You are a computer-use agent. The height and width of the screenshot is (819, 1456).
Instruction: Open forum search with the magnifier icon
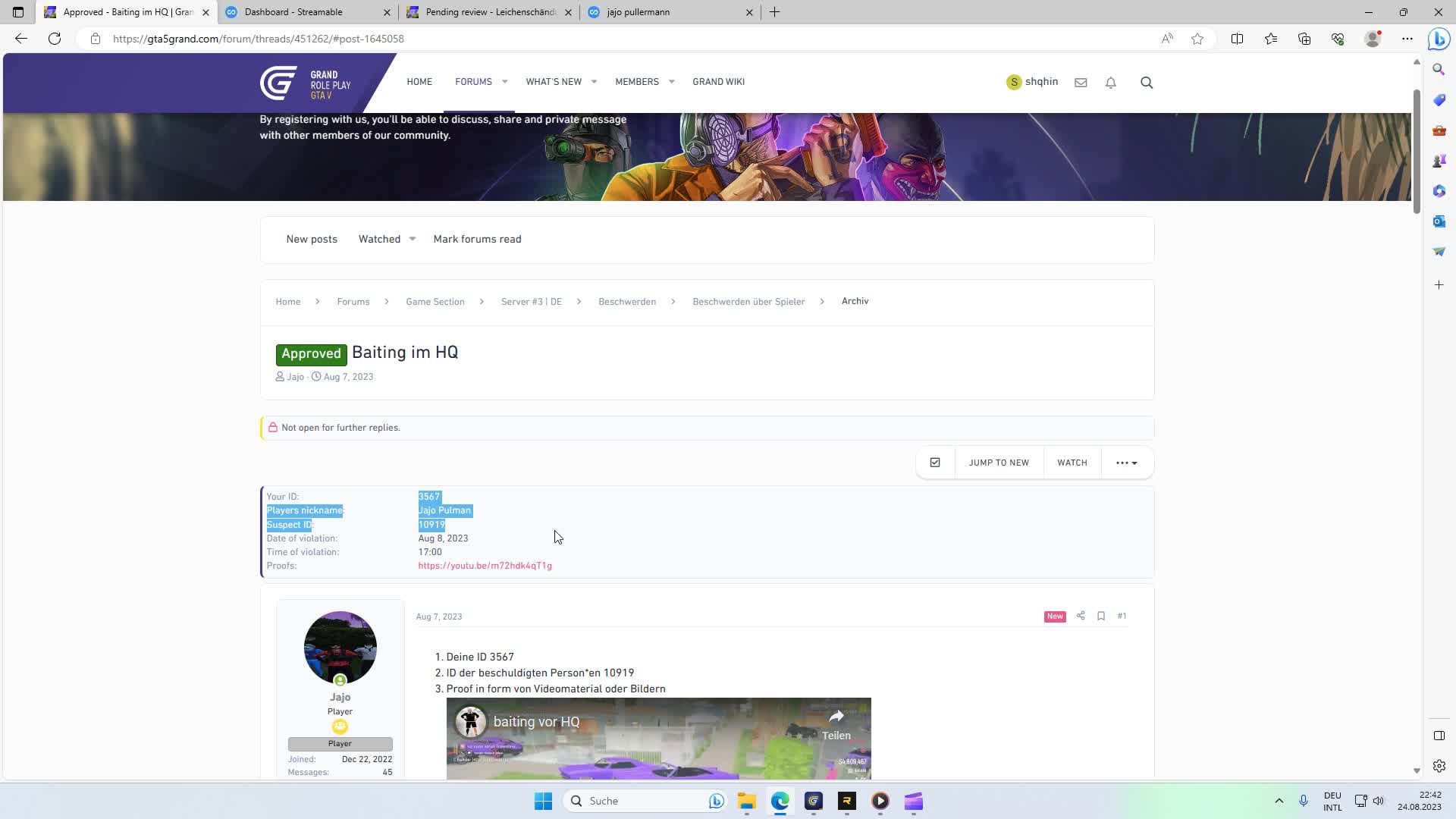pos(1146,82)
